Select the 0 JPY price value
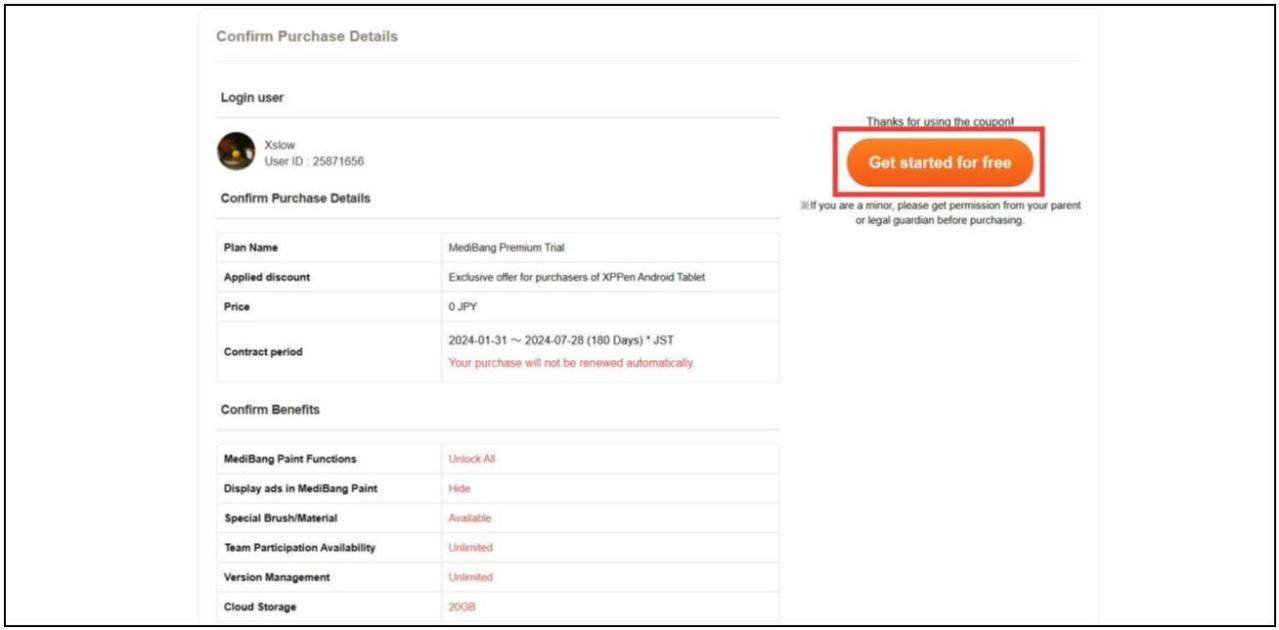Viewport: 1279px width, 630px height. click(x=463, y=307)
